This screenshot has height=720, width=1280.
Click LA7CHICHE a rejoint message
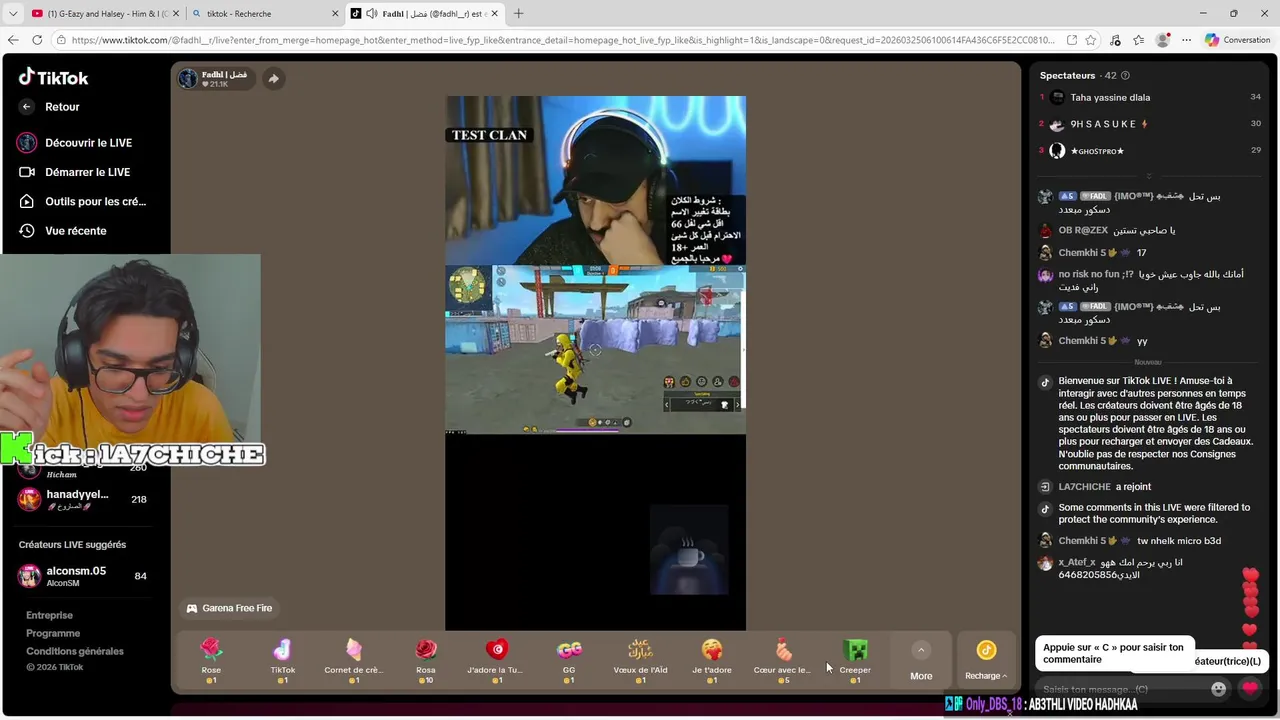pos(1104,487)
